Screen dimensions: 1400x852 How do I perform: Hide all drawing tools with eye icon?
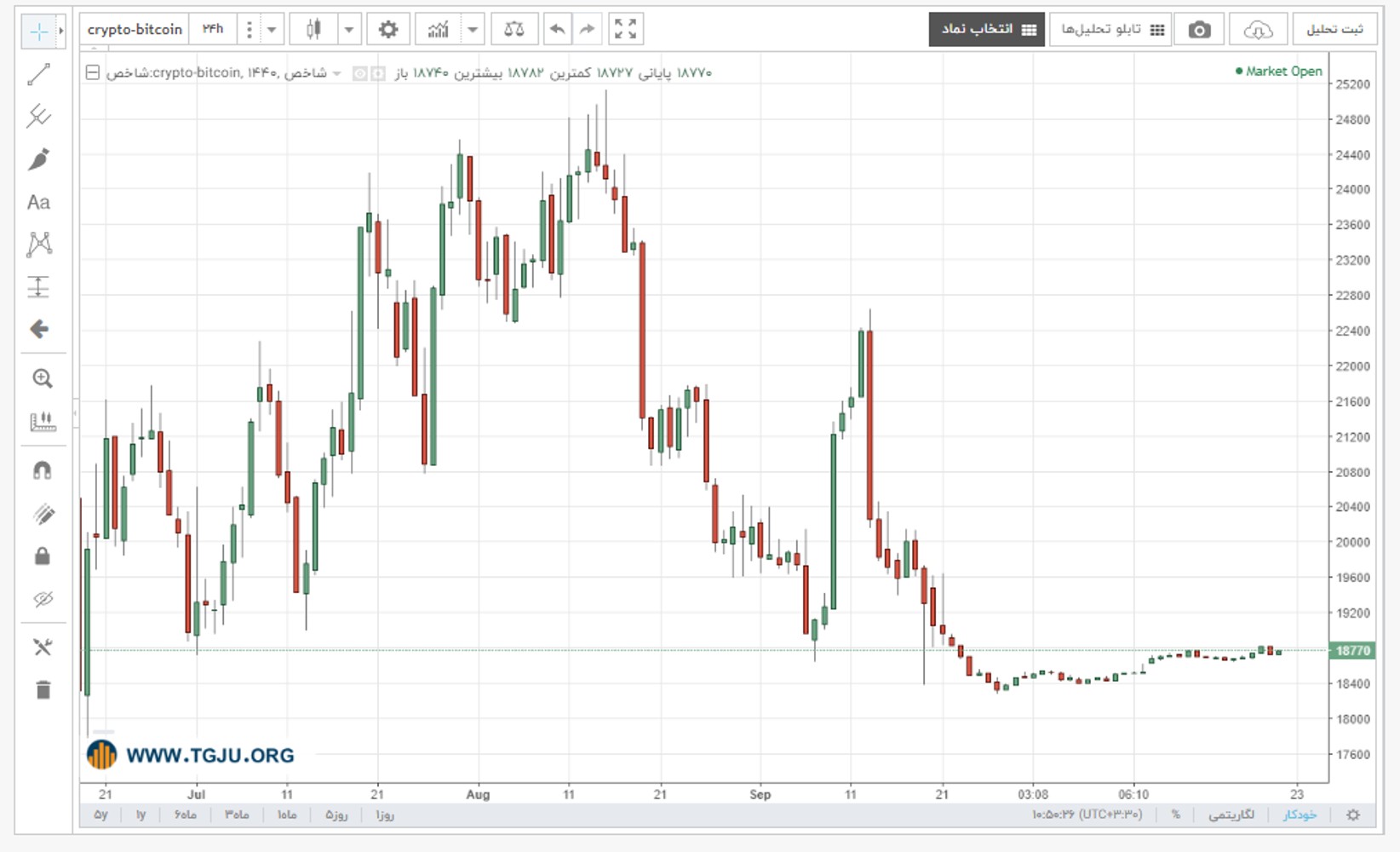43,599
